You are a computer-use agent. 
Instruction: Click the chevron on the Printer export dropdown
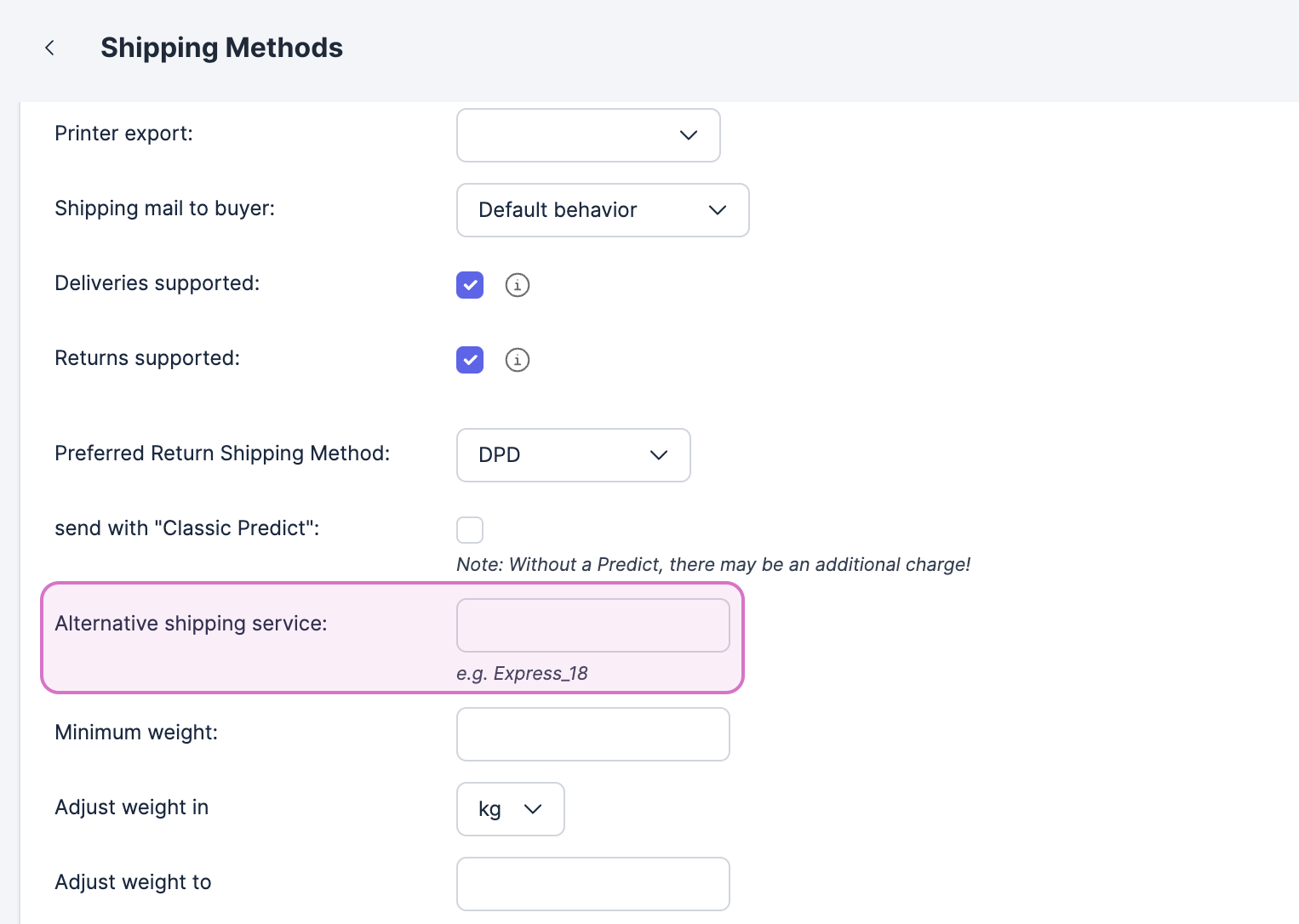point(688,135)
